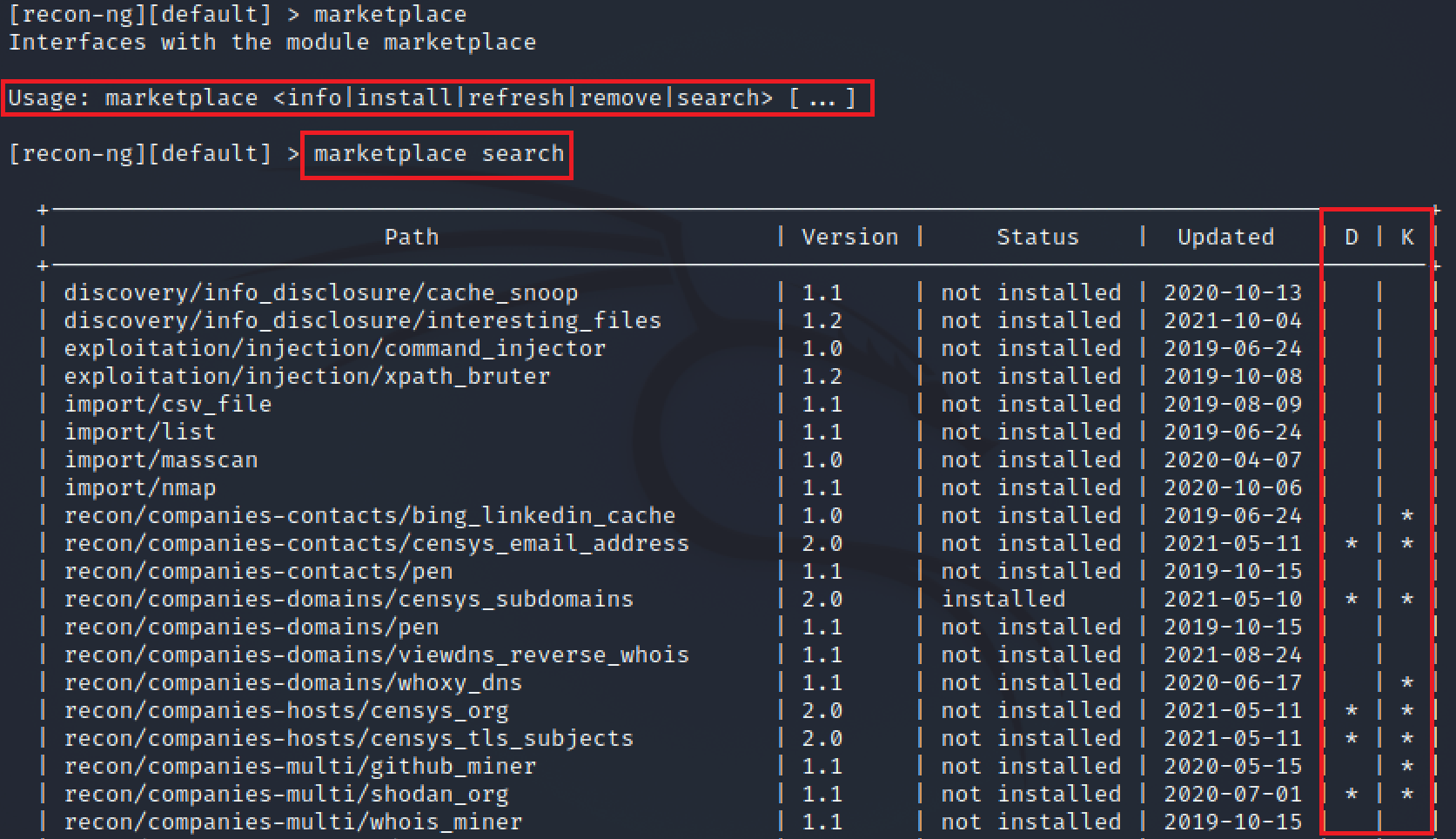Select the Status column header
This screenshot has width=1456, height=839.
click(1037, 236)
